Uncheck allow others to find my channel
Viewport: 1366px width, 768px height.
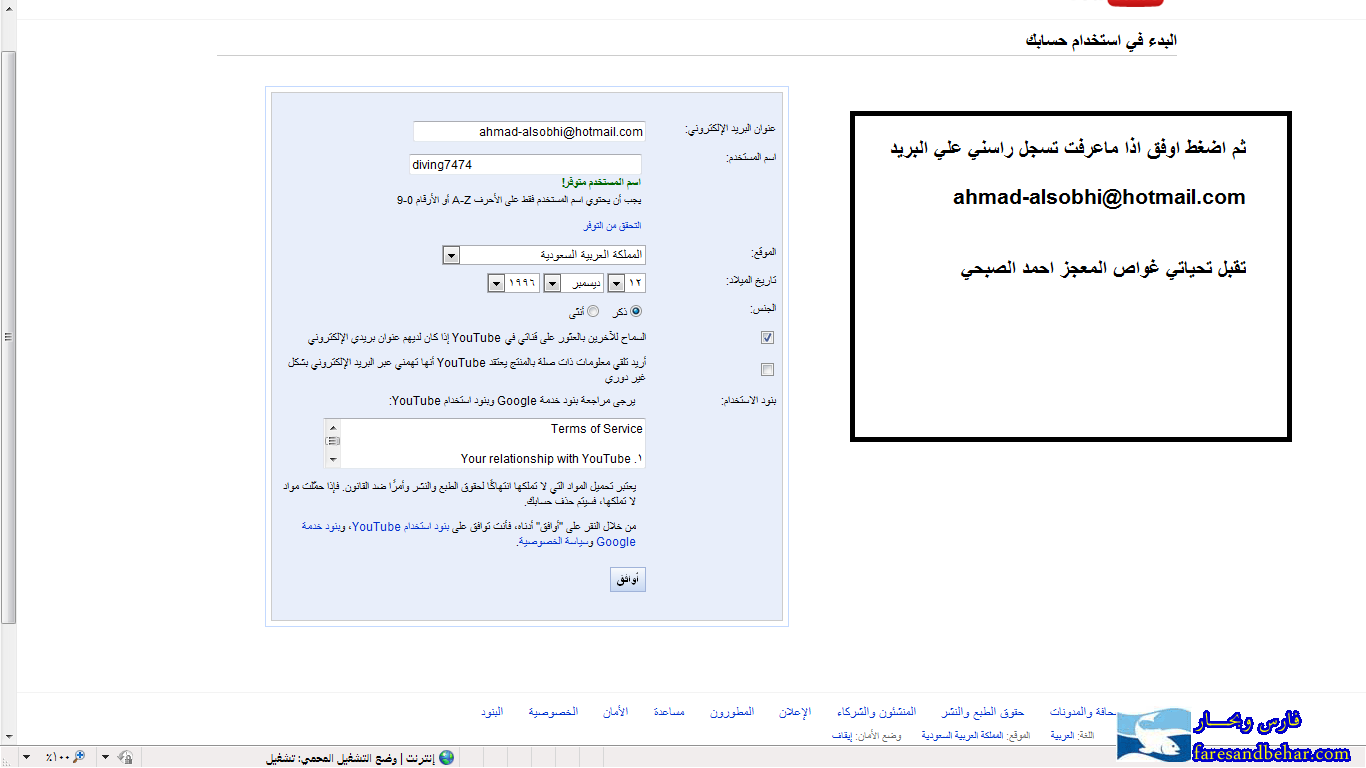click(x=767, y=338)
